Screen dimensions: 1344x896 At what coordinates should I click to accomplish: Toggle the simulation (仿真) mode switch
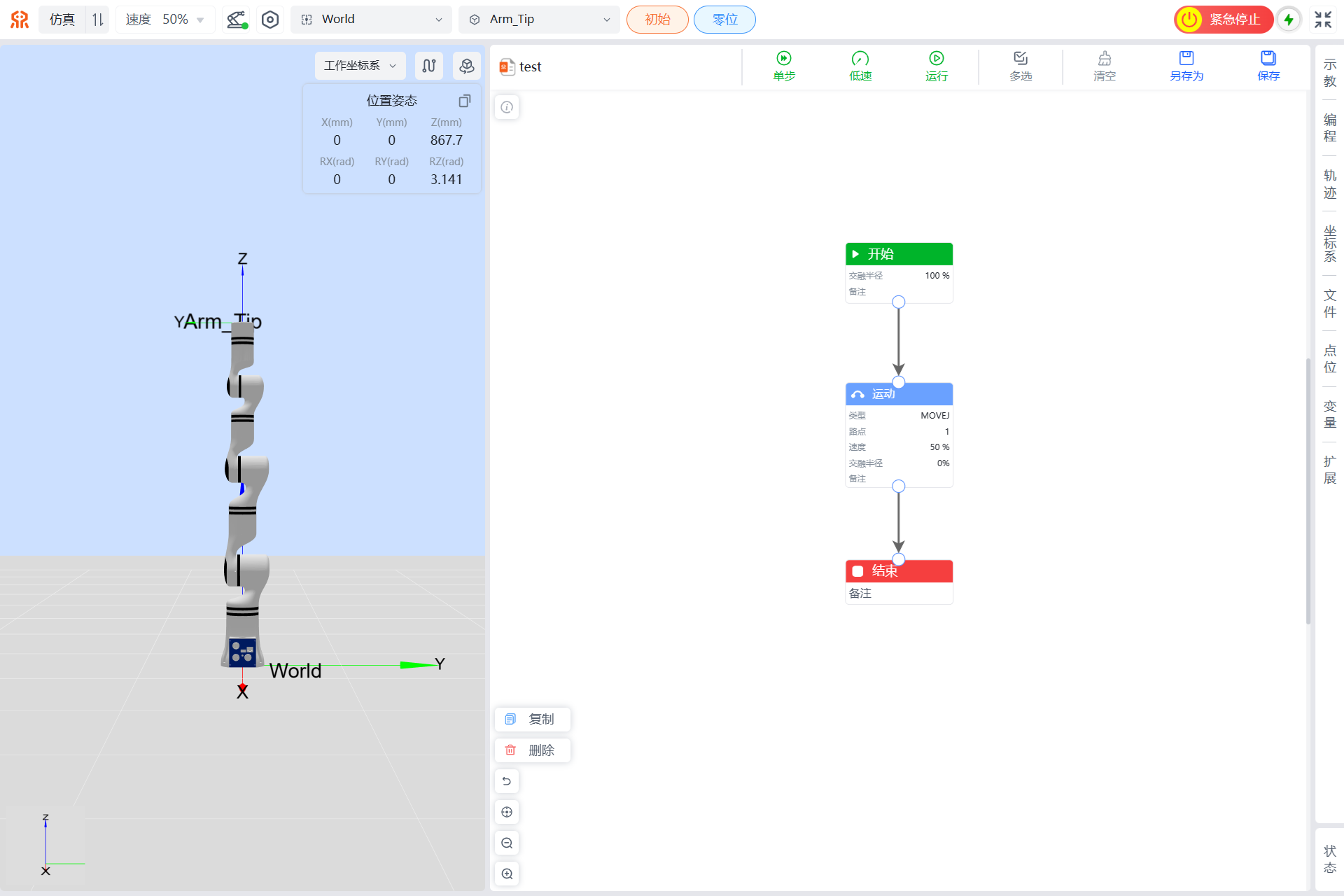tap(97, 20)
